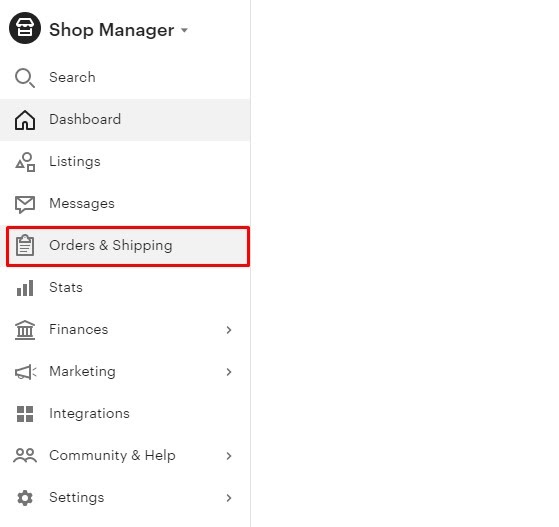Expand the Community & Help chevron
559x527 pixels.
pos(229,456)
